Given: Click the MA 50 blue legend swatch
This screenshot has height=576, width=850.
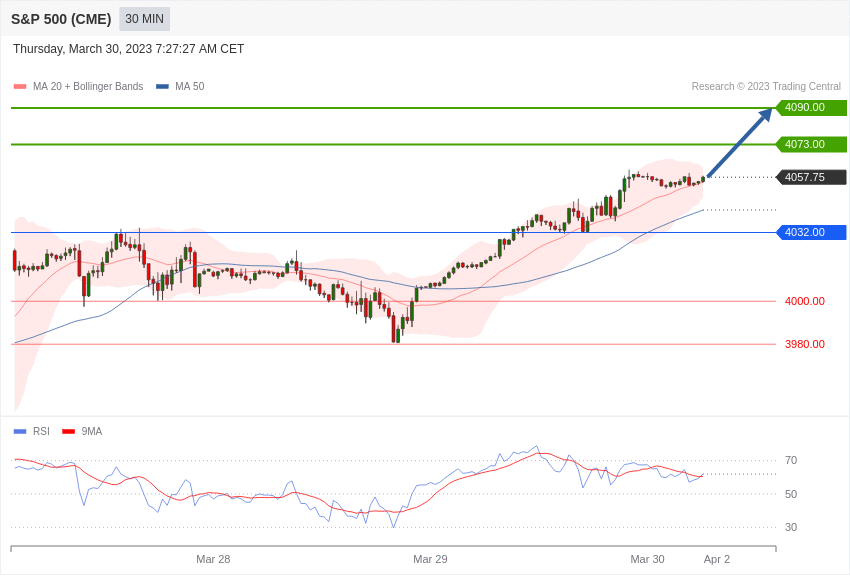Looking at the screenshot, I should tap(162, 87).
